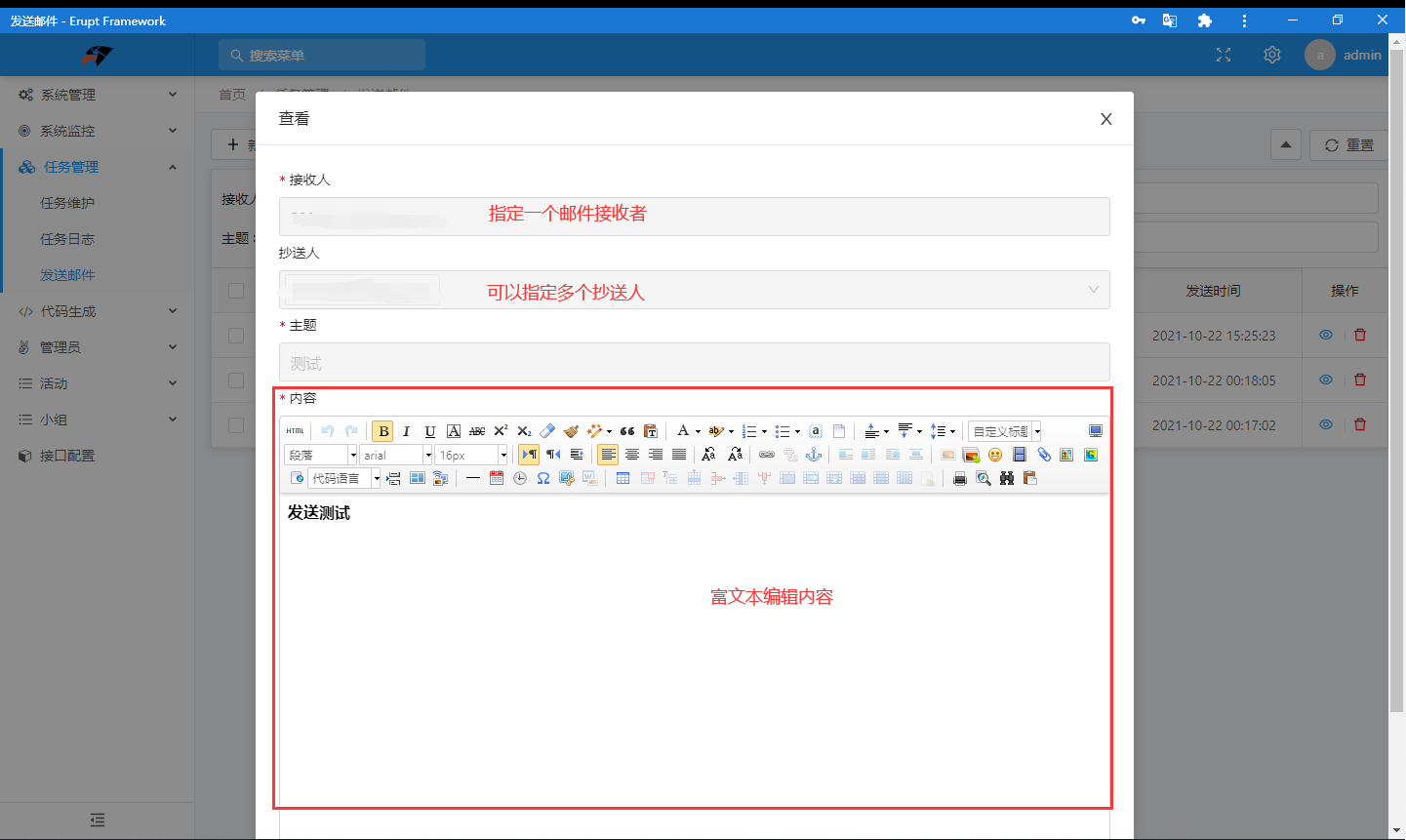Preview the content with the magnifier icon
1406x840 pixels.
984,478
